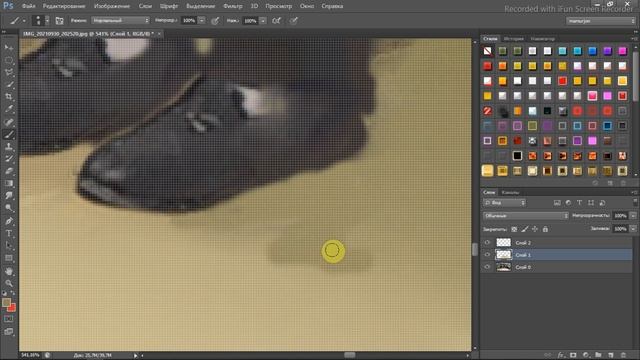Select the Dodge tool

(x=9, y=208)
